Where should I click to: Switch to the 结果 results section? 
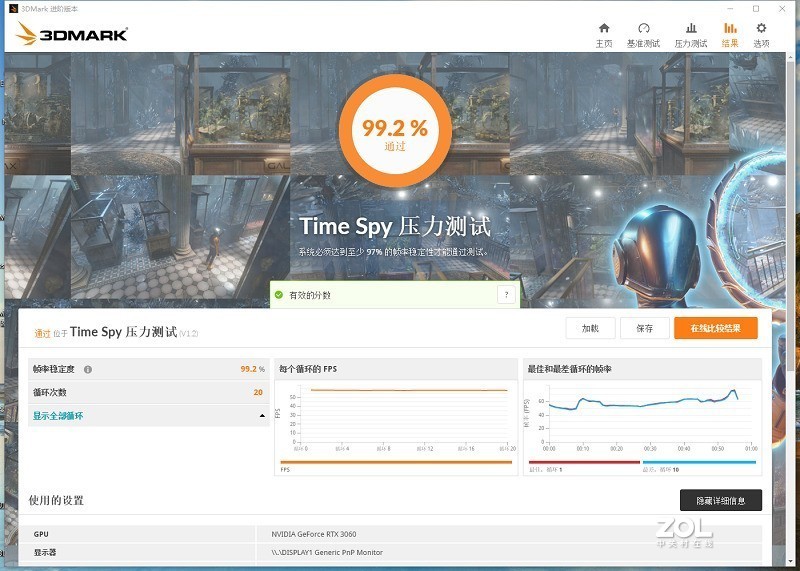pyautogui.click(x=730, y=34)
